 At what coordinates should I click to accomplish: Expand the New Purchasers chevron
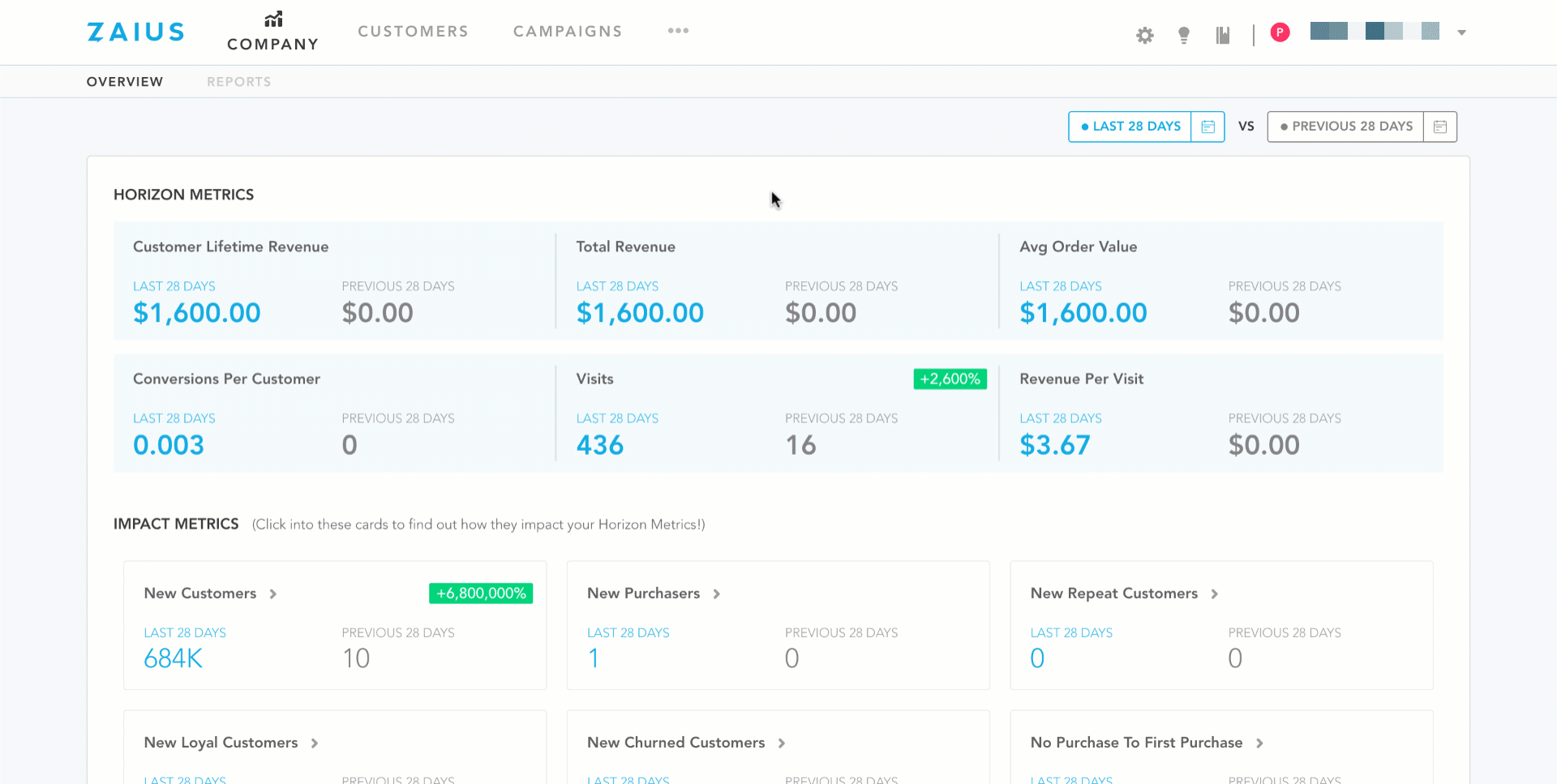(717, 594)
